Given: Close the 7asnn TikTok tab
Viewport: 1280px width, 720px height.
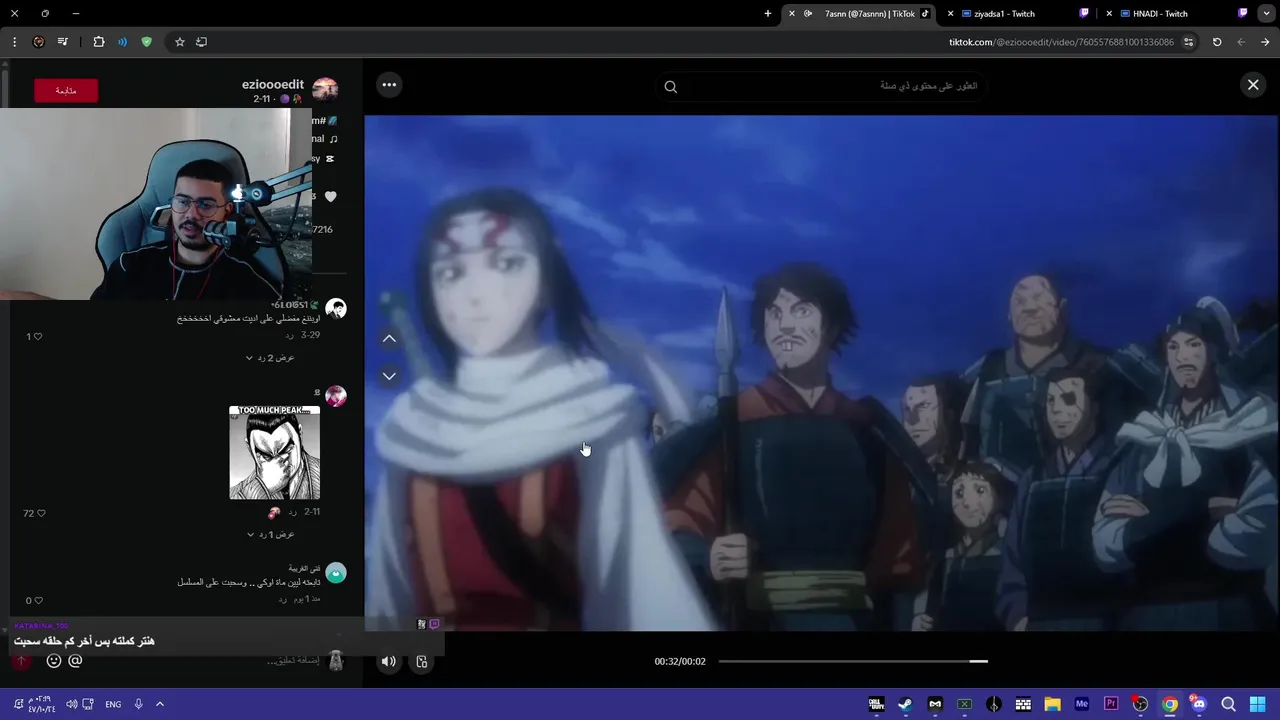Looking at the screenshot, I should click(792, 14).
